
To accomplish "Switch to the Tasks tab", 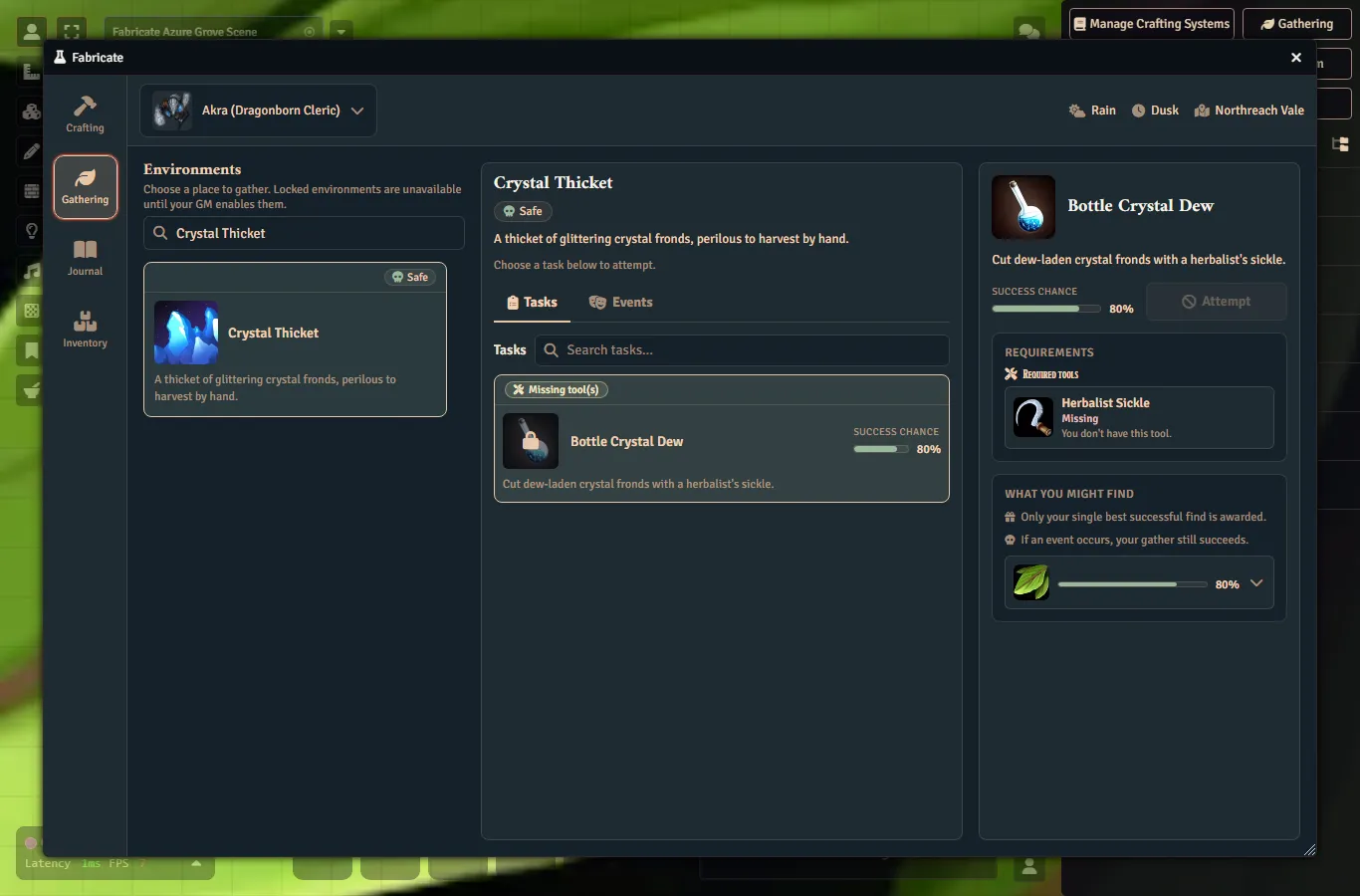I will (x=532, y=303).
